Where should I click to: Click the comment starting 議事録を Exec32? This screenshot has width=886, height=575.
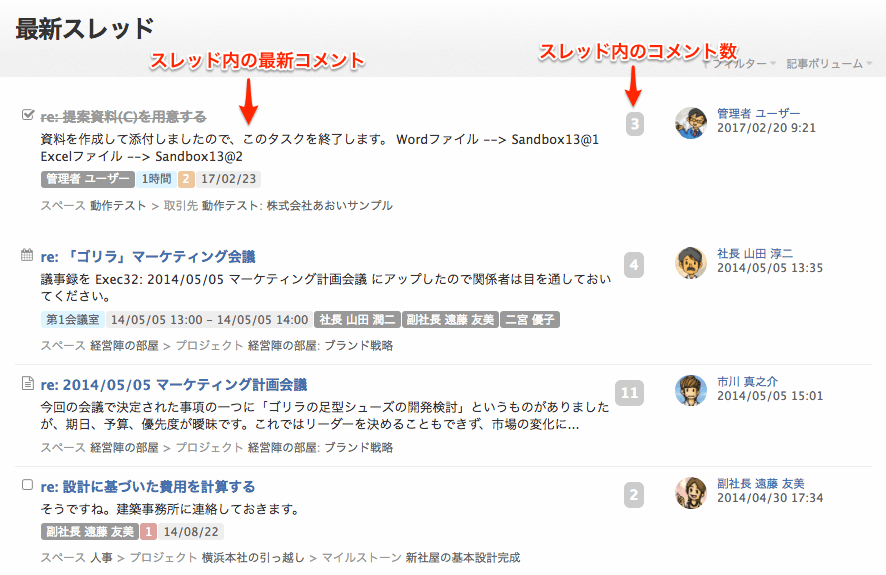coord(326,288)
